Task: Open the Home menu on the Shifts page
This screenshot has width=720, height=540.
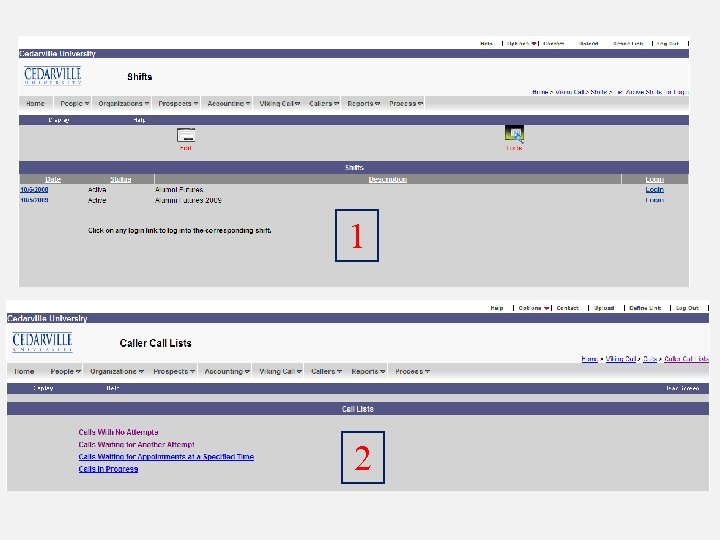Action: [35, 103]
